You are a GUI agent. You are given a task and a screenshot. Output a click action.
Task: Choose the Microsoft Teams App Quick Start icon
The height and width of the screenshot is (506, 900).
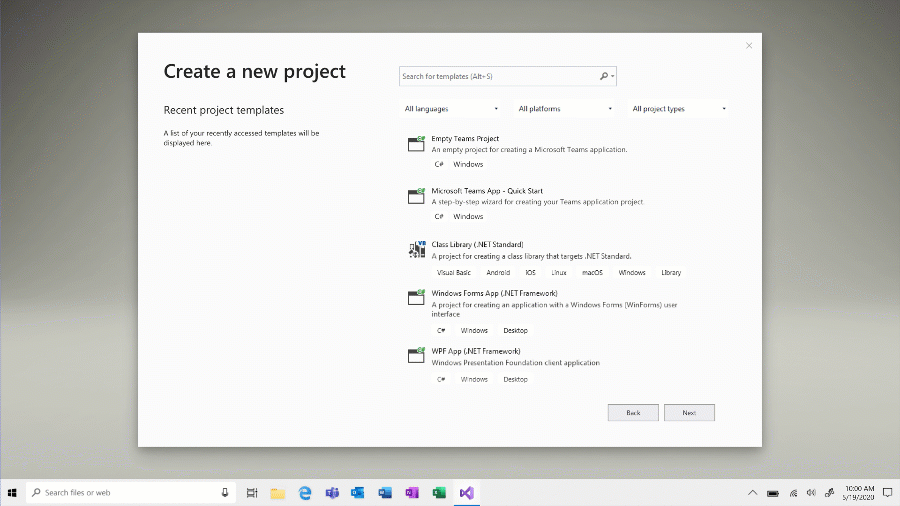[x=416, y=196]
